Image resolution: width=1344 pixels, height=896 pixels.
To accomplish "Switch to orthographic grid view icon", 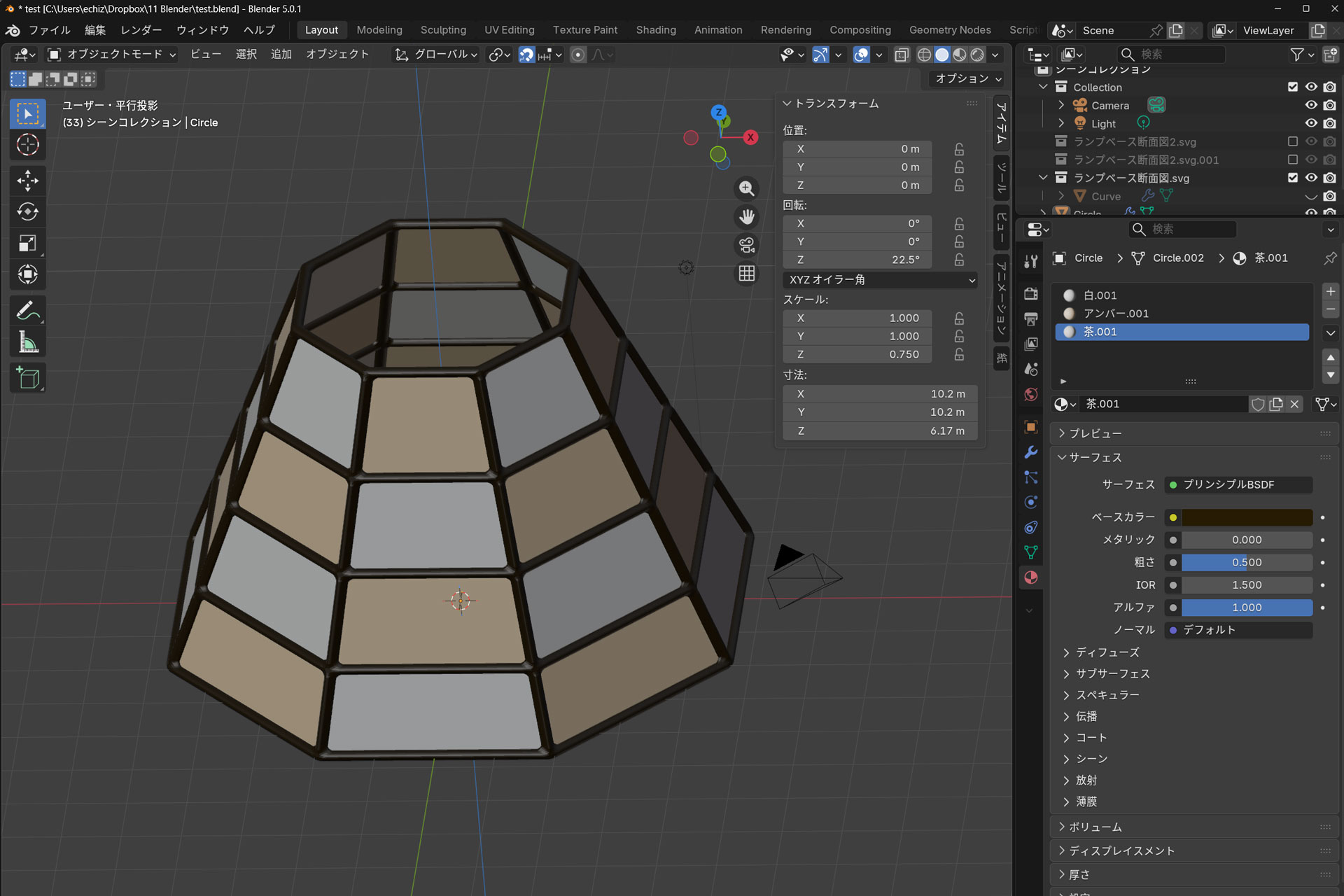I will [x=747, y=274].
